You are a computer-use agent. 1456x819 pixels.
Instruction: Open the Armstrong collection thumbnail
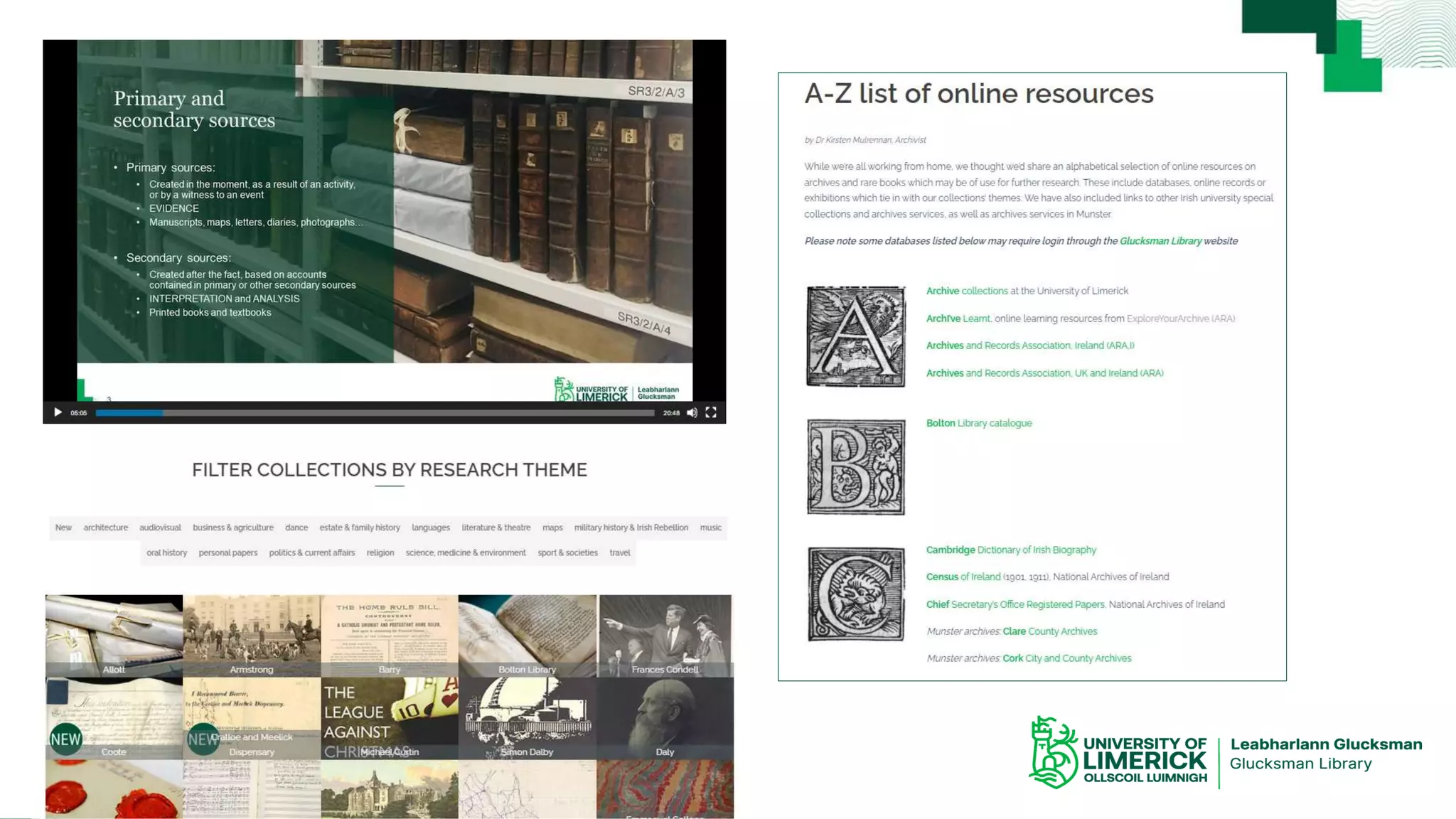tap(252, 636)
